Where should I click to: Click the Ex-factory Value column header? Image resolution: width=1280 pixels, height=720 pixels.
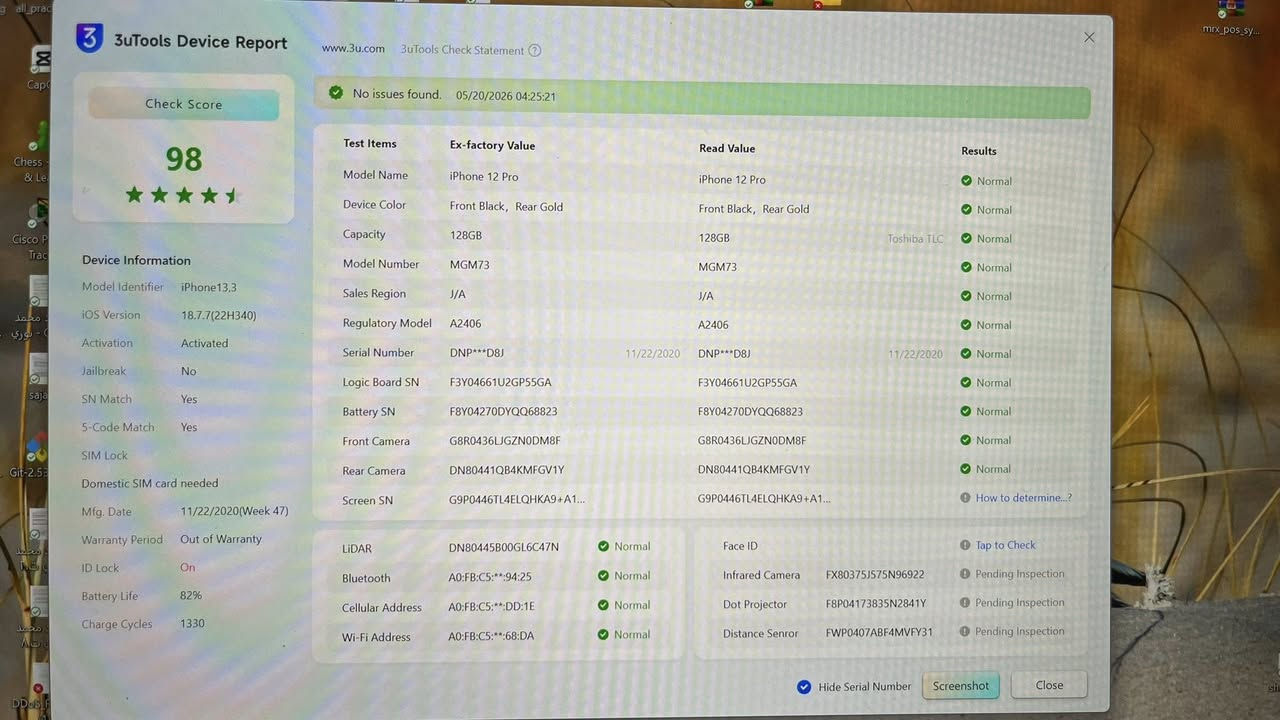click(492, 146)
